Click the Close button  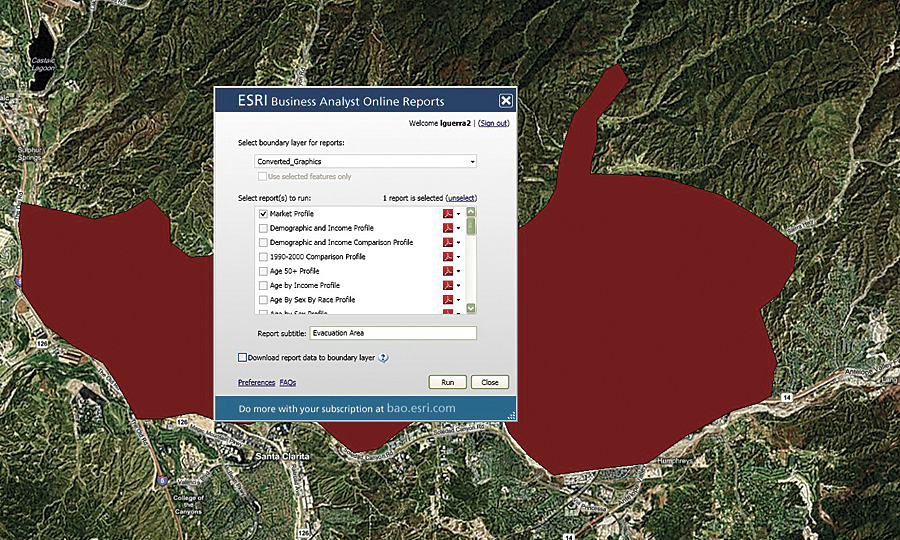490,382
